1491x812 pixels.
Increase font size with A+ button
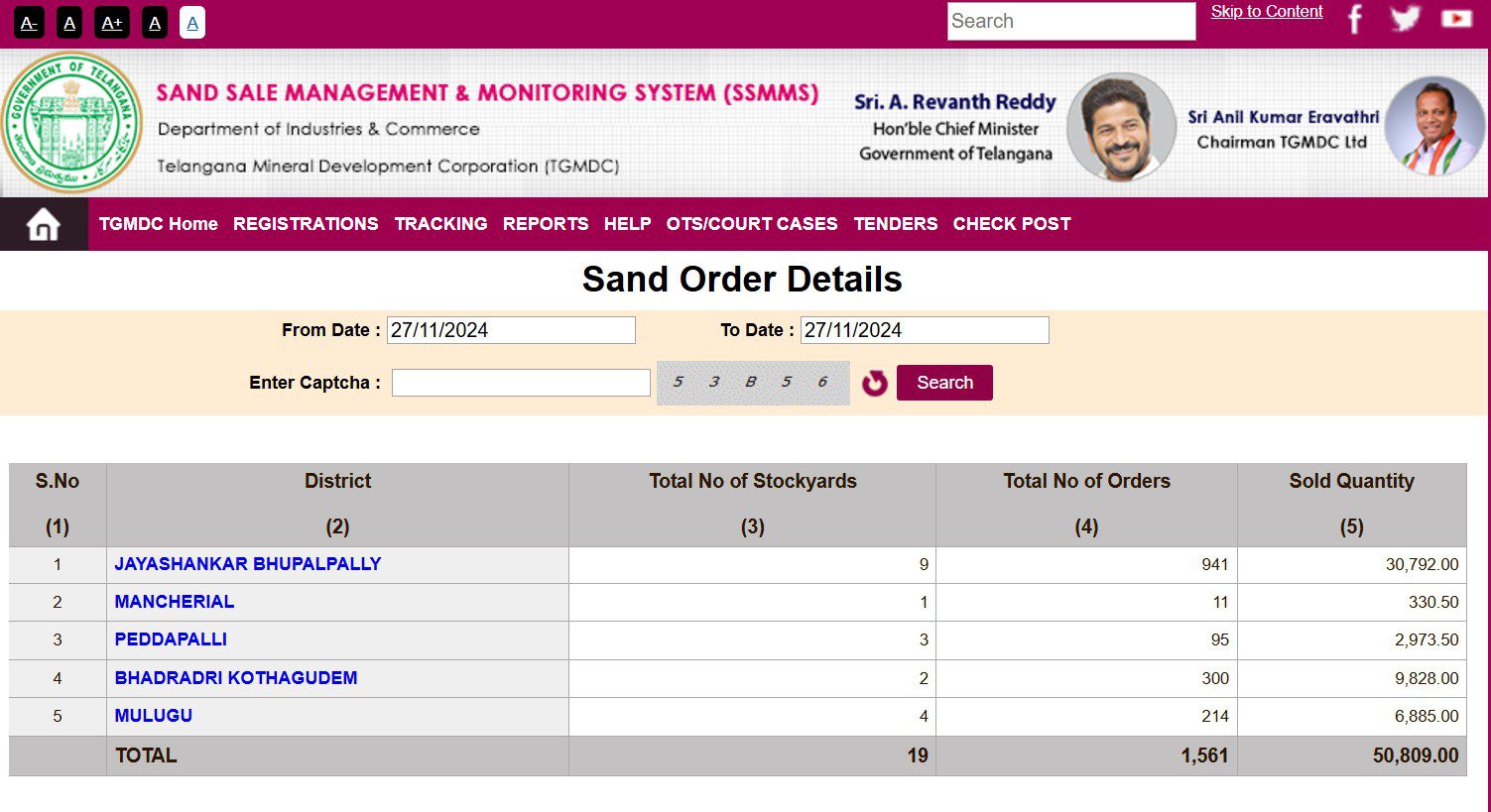pos(111,23)
